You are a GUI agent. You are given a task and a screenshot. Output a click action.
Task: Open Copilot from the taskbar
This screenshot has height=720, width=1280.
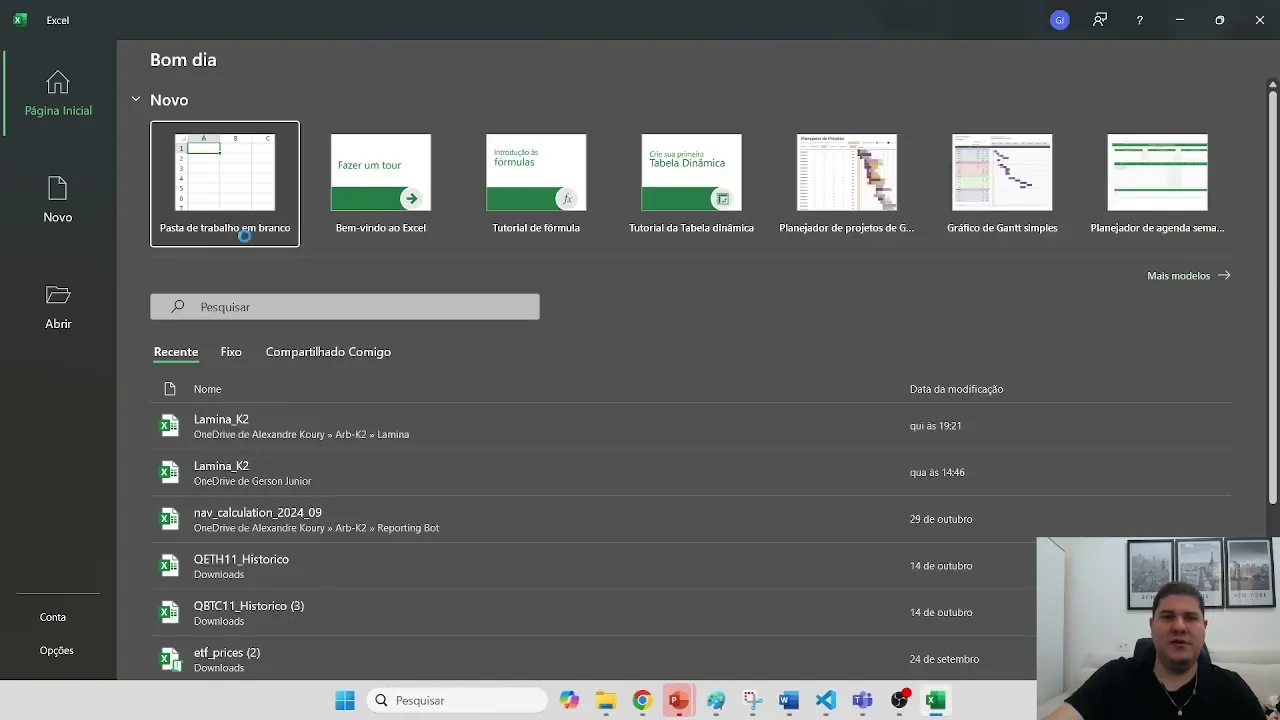click(569, 700)
